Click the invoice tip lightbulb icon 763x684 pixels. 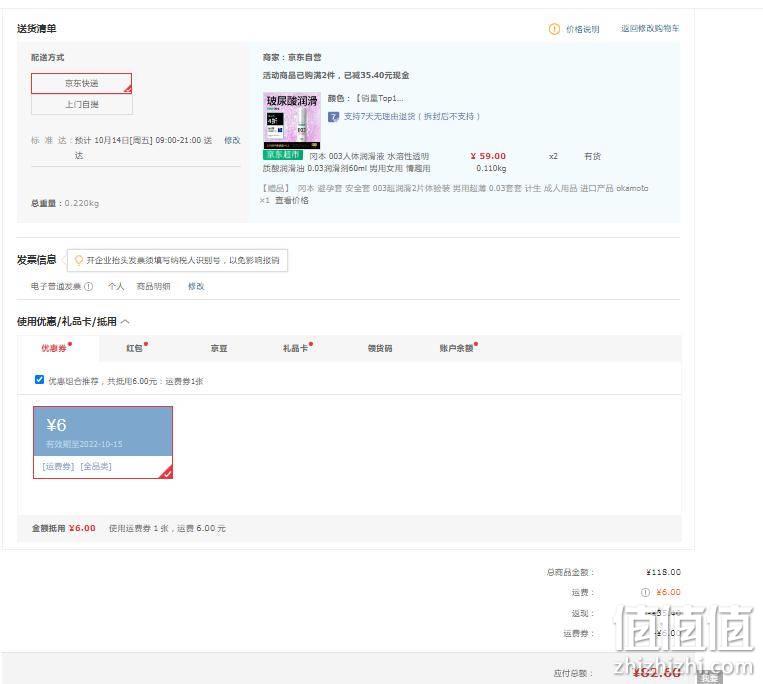click(x=78, y=260)
